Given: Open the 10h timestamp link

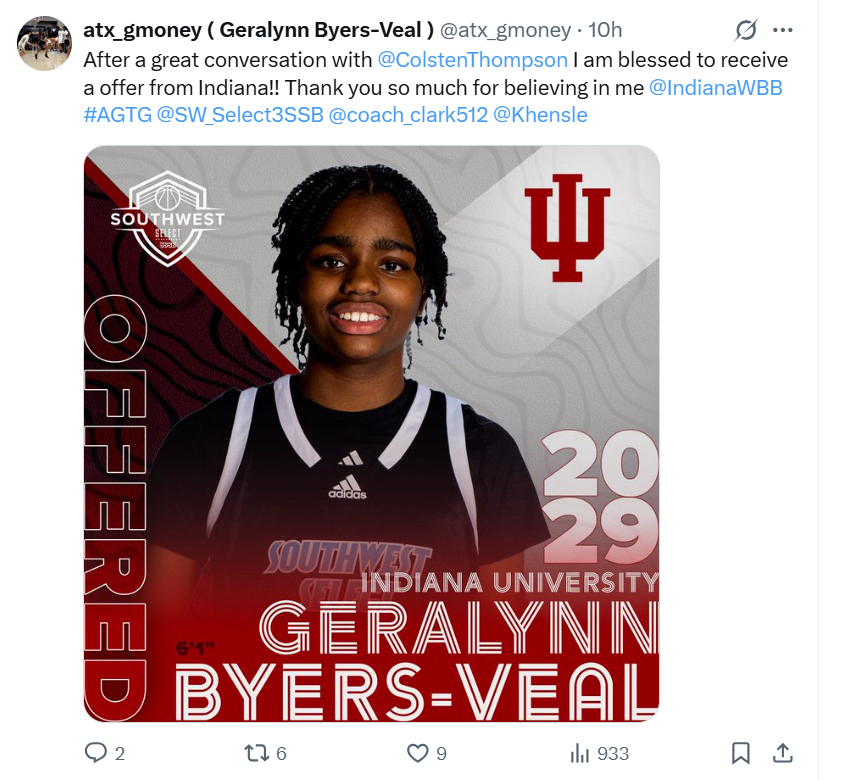Looking at the screenshot, I should [605, 30].
